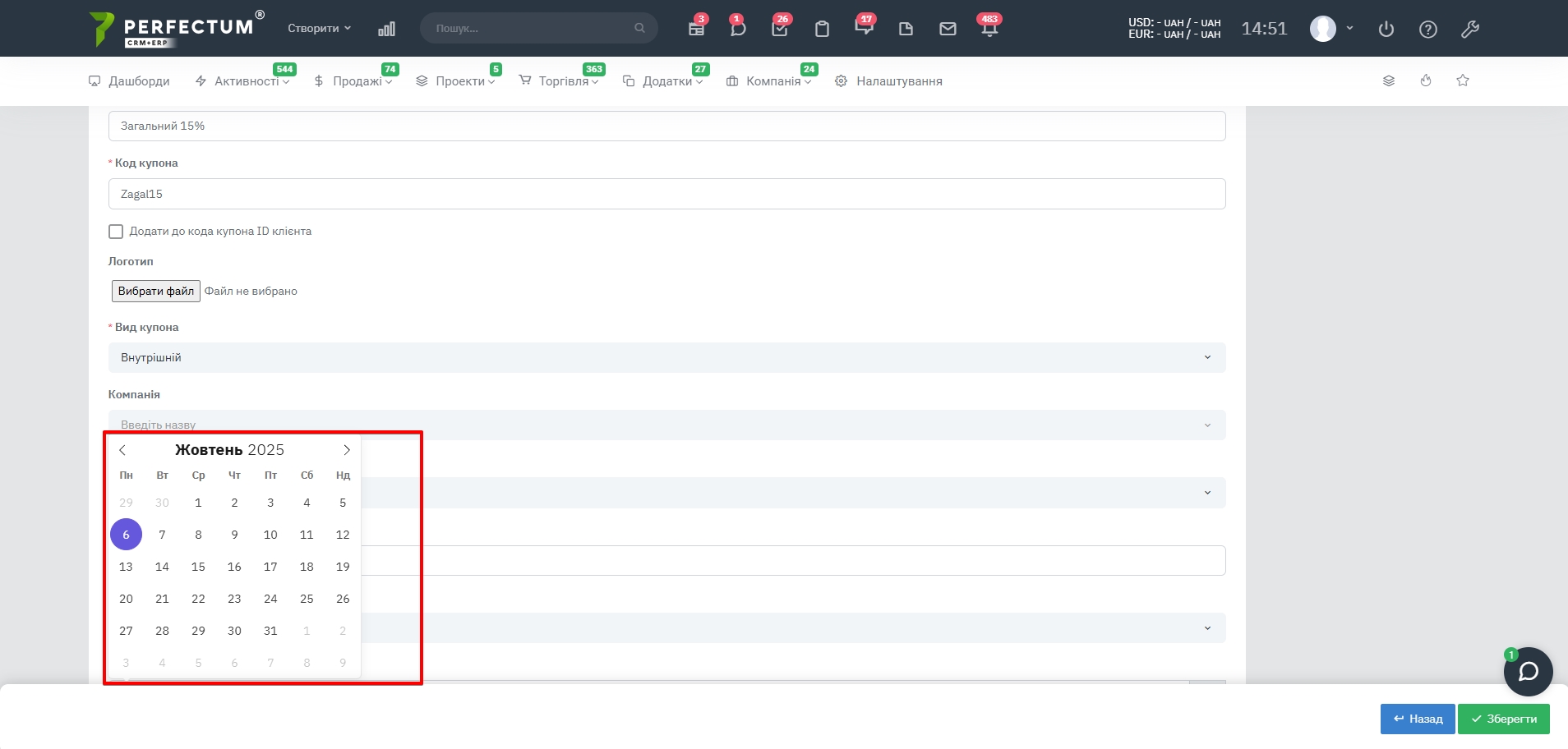Click the favorites star icon

click(1463, 80)
